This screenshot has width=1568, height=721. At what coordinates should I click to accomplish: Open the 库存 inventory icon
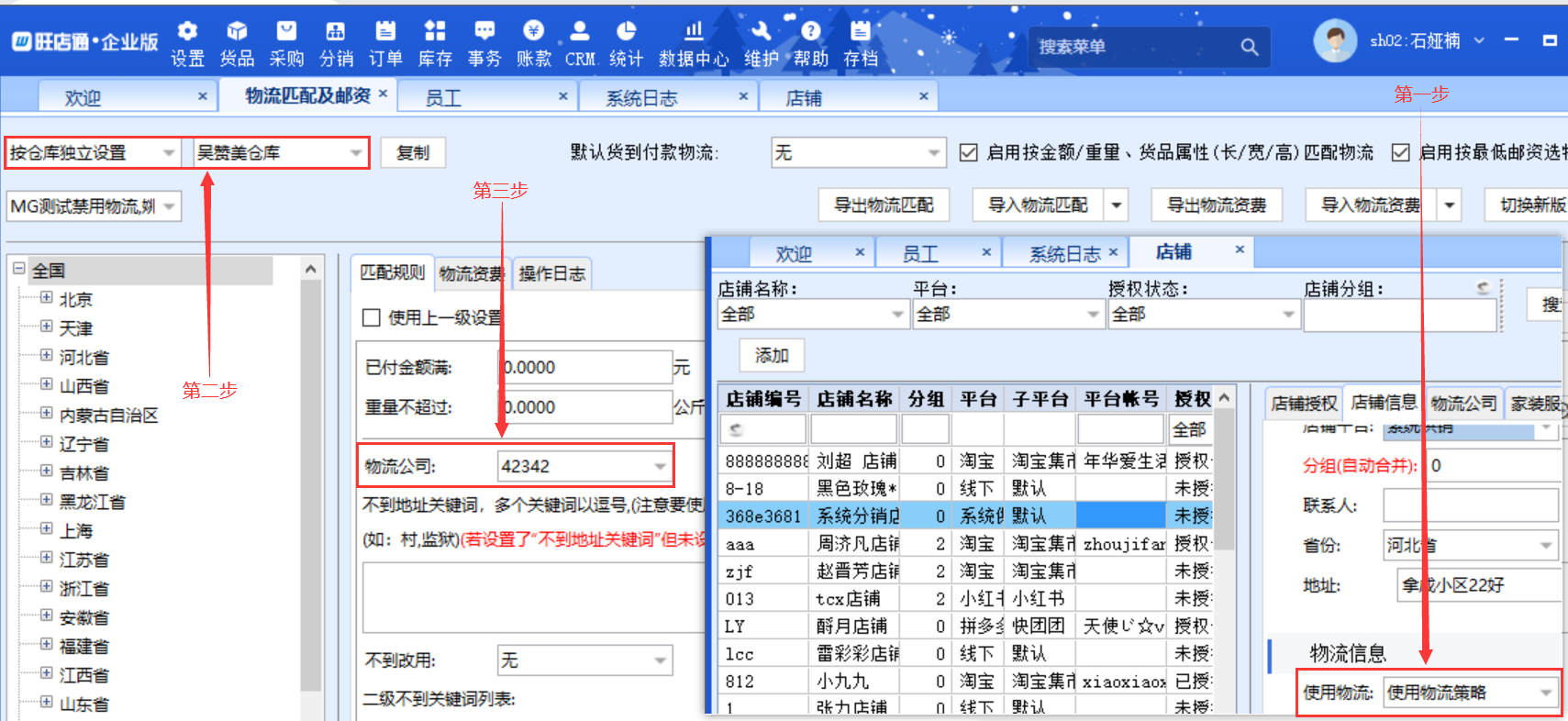[x=435, y=32]
